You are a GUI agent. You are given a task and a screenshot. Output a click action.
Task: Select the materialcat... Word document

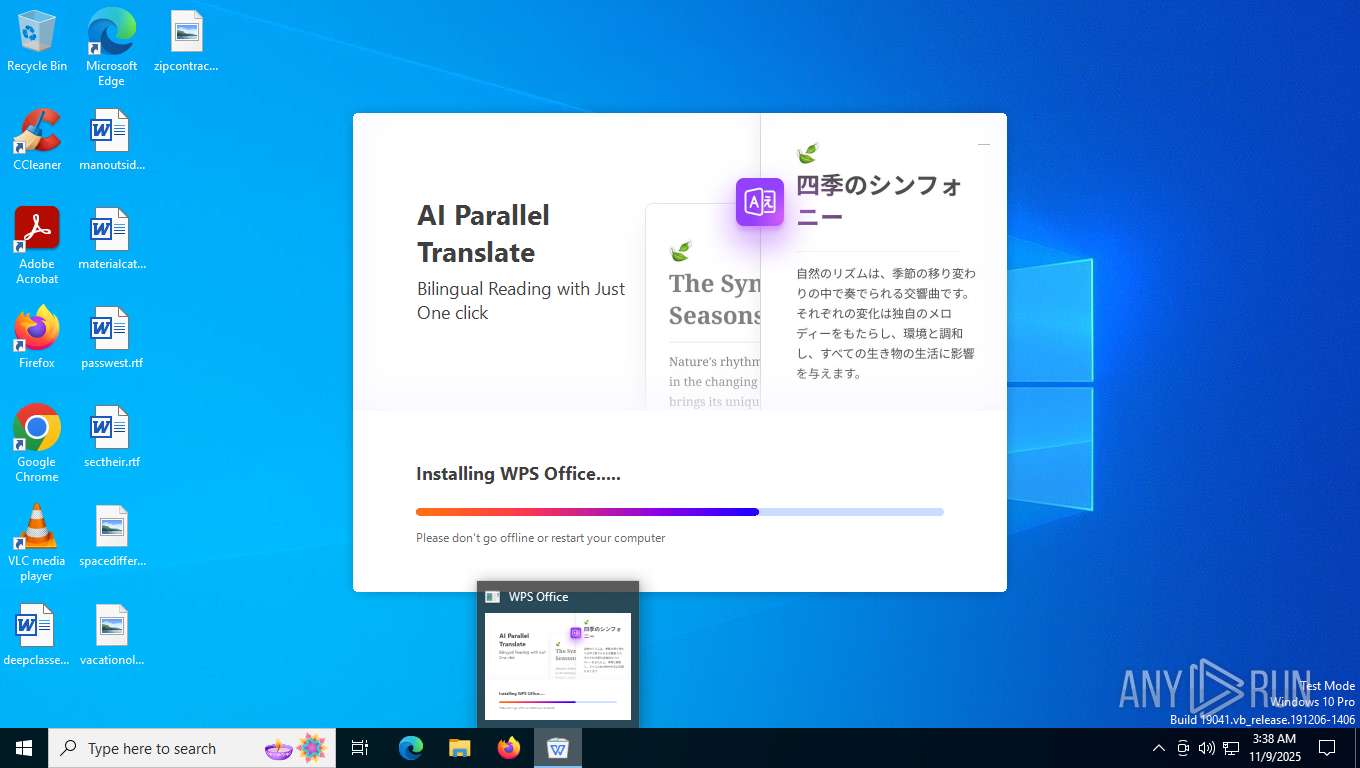click(111, 239)
